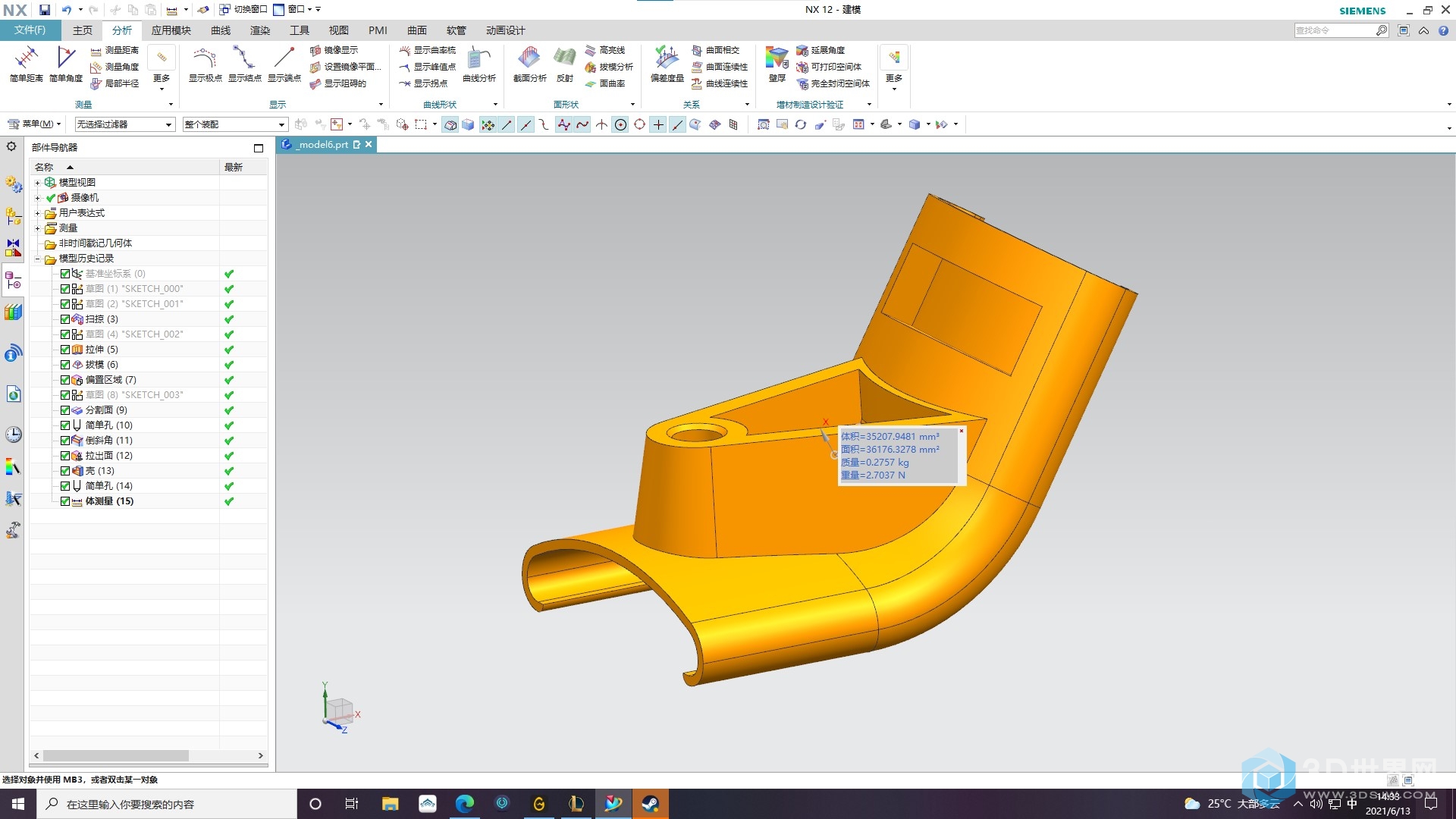Toggle checkbox for 体测量 (15) feature
The height and width of the screenshot is (819, 1456).
click(x=65, y=501)
